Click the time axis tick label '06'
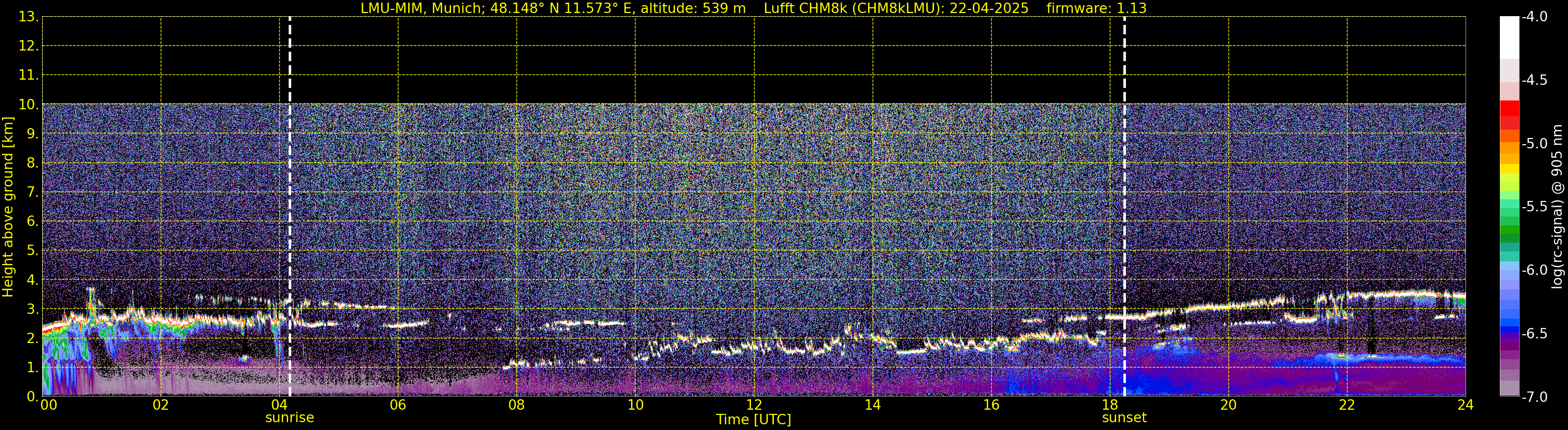 [x=397, y=406]
